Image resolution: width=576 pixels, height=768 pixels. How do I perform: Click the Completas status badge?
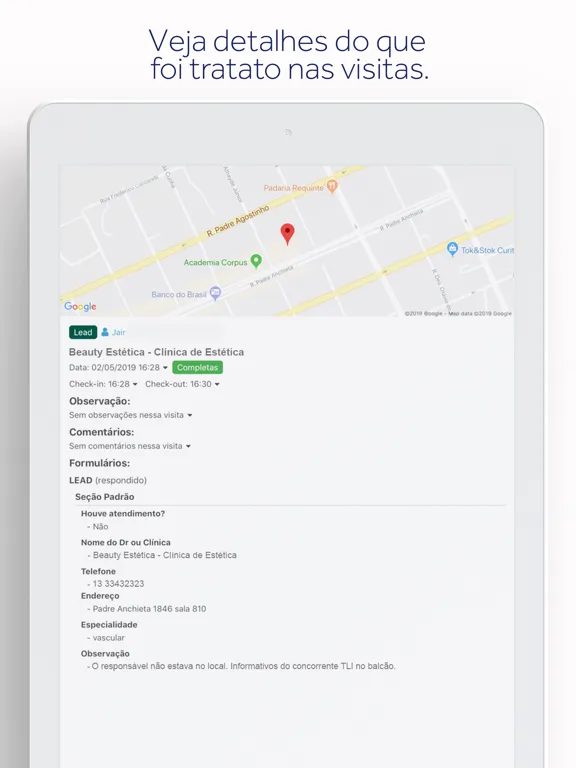click(197, 367)
